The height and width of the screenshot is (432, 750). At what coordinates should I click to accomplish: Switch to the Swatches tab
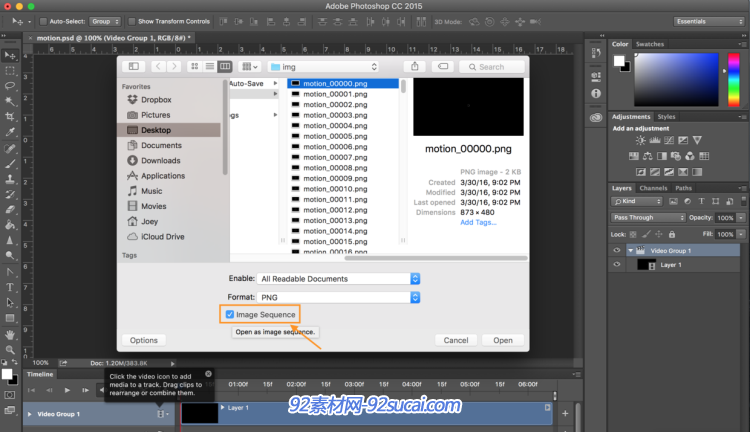tap(650, 44)
